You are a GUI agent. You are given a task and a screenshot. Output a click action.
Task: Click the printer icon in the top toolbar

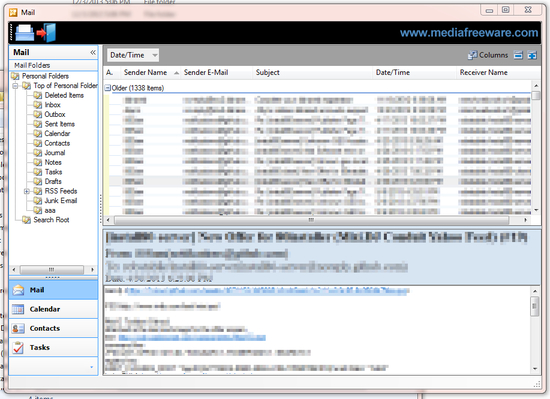pos(25,33)
